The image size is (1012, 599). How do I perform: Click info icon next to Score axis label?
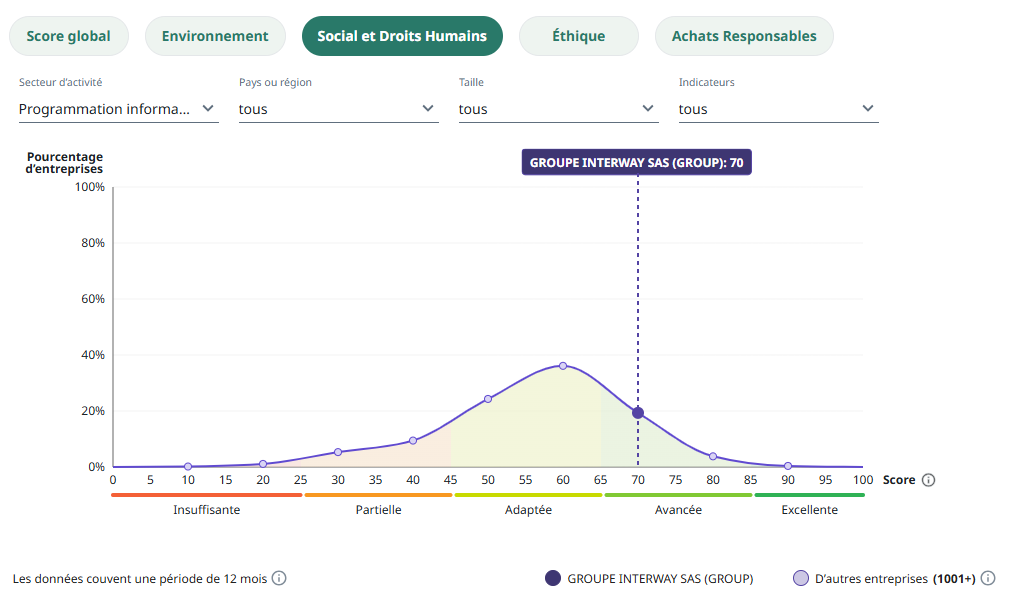pyautogui.click(x=928, y=480)
